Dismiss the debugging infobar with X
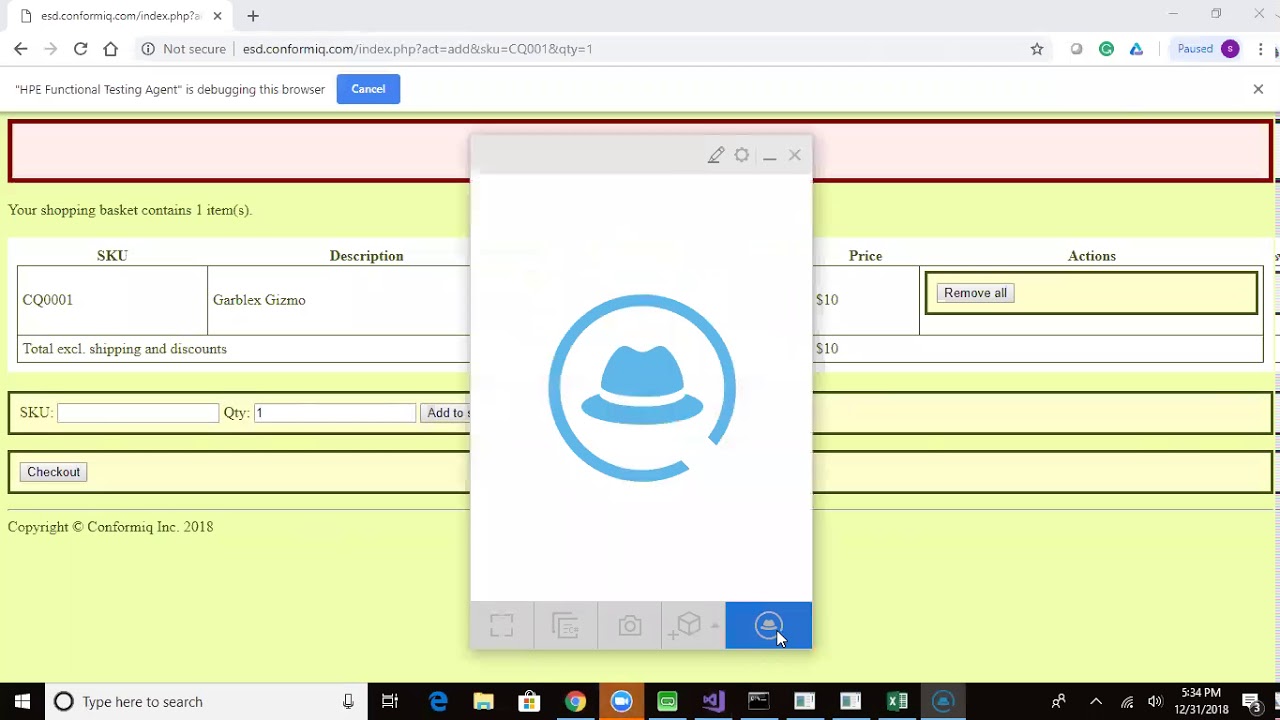This screenshot has width=1280, height=720. coord(1258,89)
